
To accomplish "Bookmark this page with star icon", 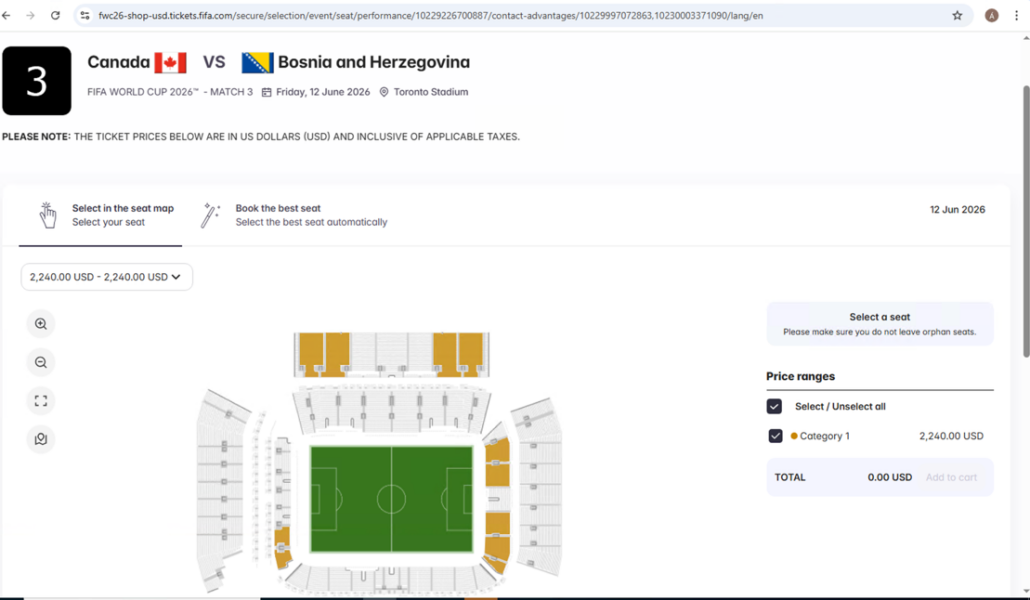I will pyautogui.click(x=957, y=15).
